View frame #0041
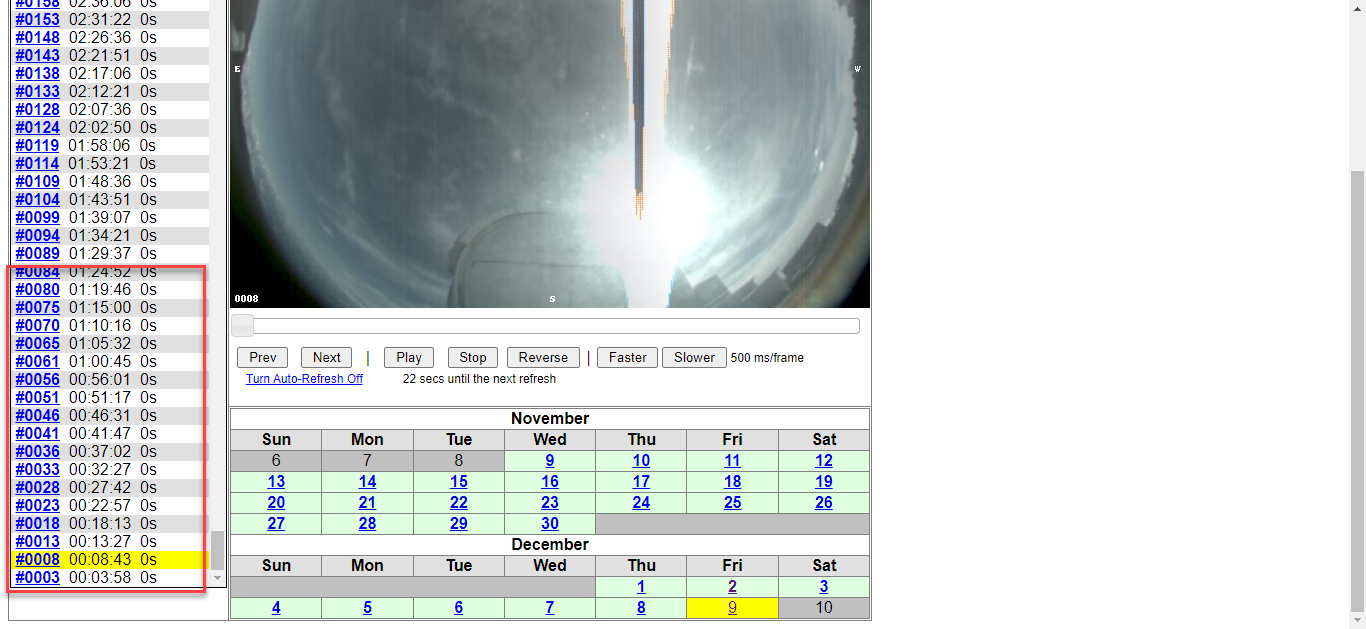Image resolution: width=1366 pixels, height=629 pixels. point(38,433)
